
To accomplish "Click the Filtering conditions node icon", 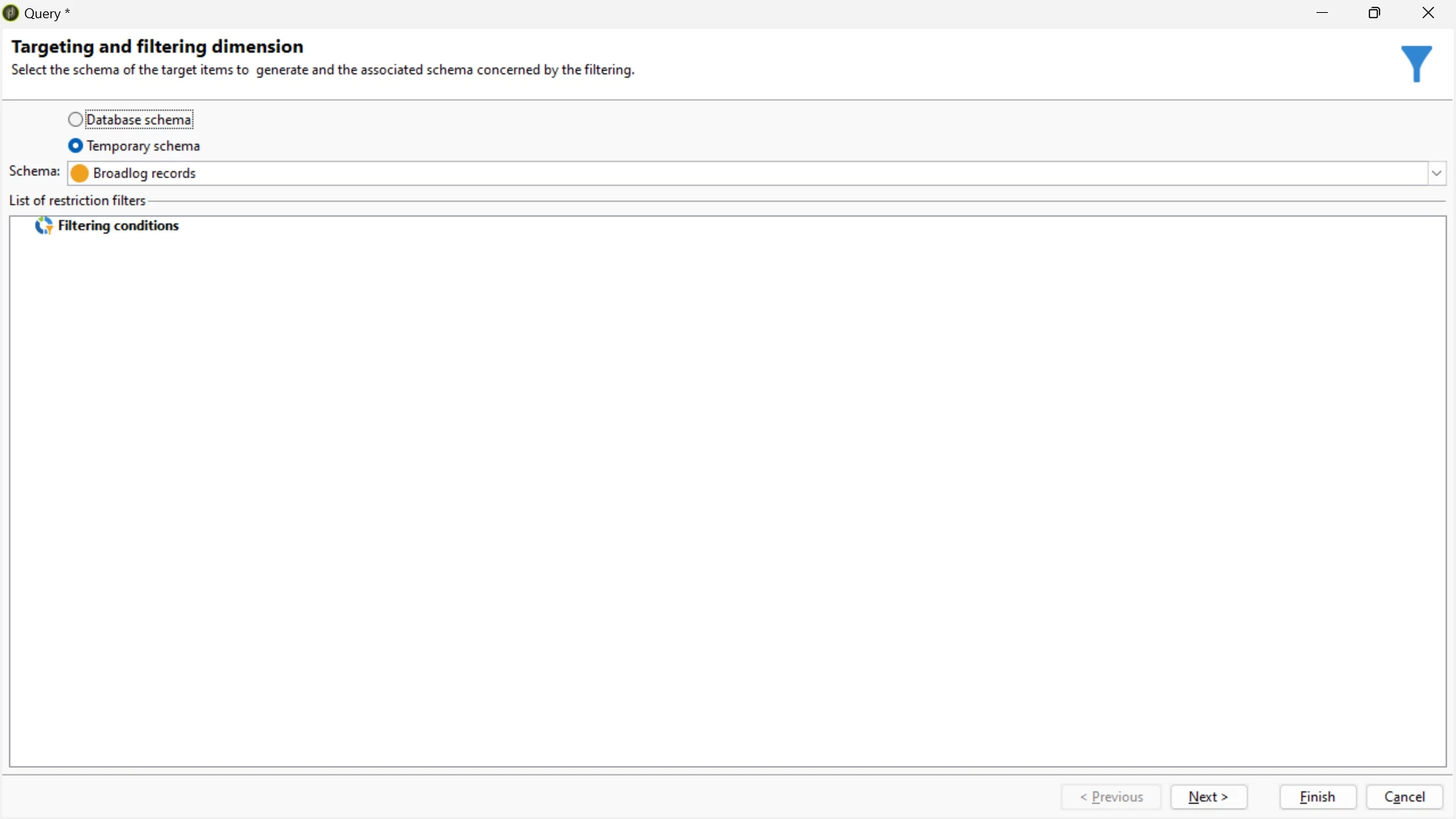I will click(44, 226).
